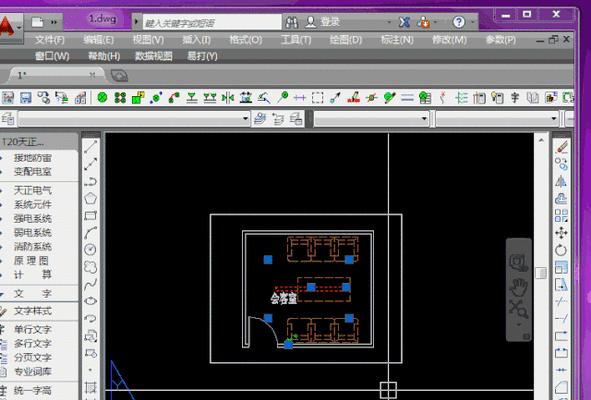Select the Circle draw tool
591x400 pixels.
pos(90,250)
